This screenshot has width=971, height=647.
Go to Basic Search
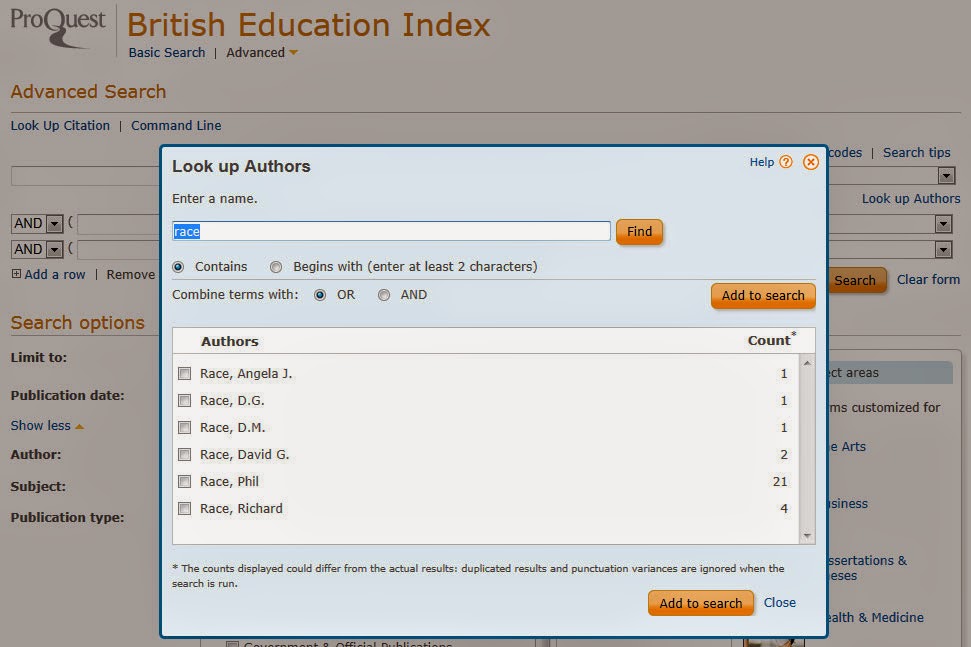pos(167,53)
